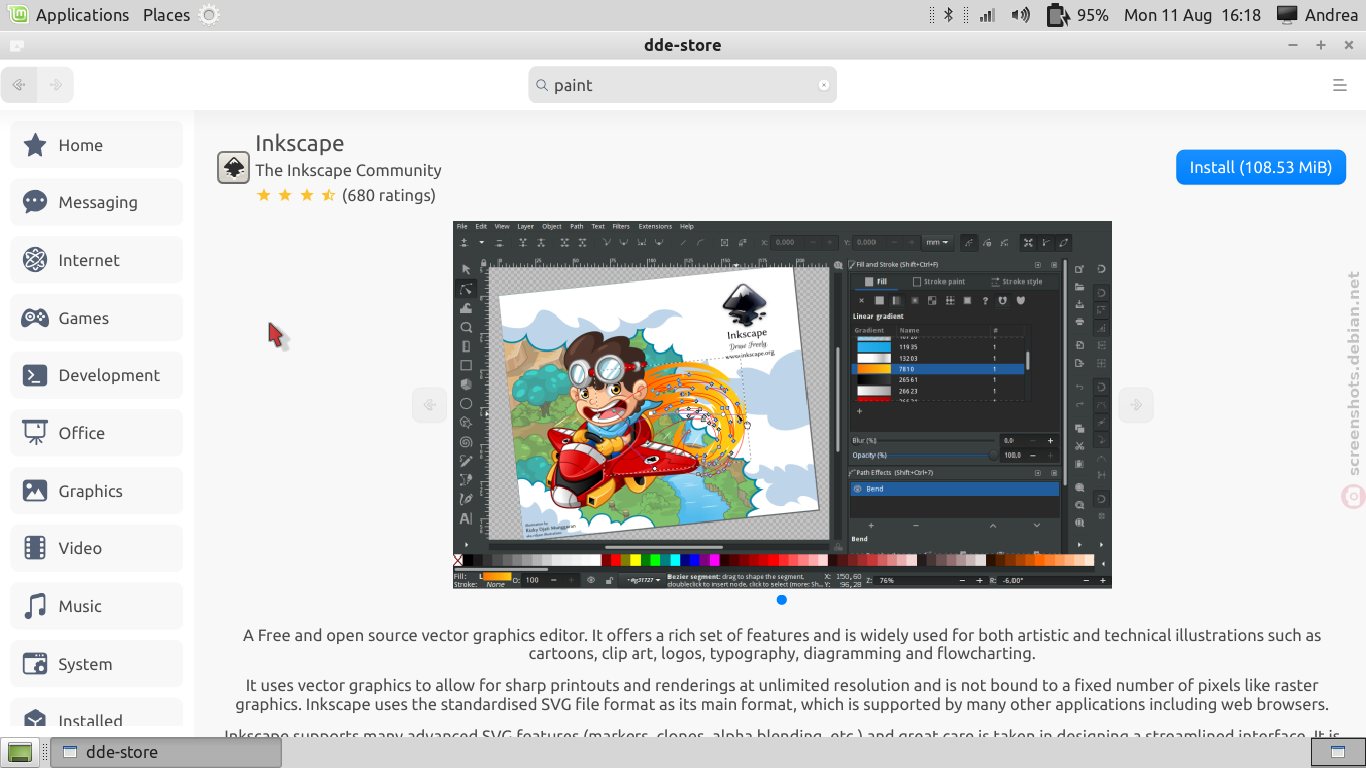This screenshot has width=1366, height=768.
Task: Open the Graphics category
Action: pyautogui.click(x=96, y=491)
